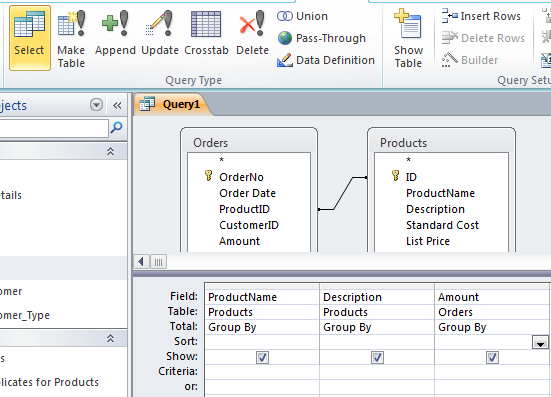Click Sort cell for ProductName column
Viewport: 551px width, 397px height.
coord(262,342)
